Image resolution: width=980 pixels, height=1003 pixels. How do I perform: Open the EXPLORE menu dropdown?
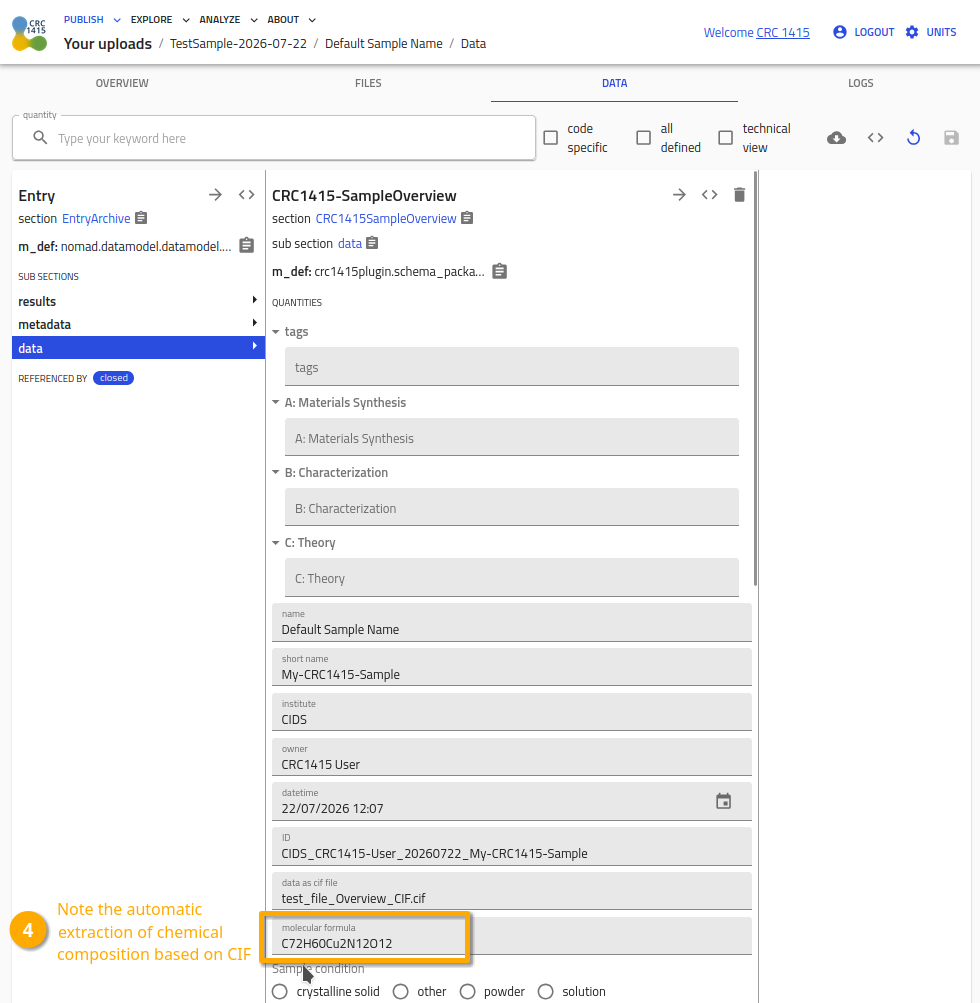coord(160,20)
